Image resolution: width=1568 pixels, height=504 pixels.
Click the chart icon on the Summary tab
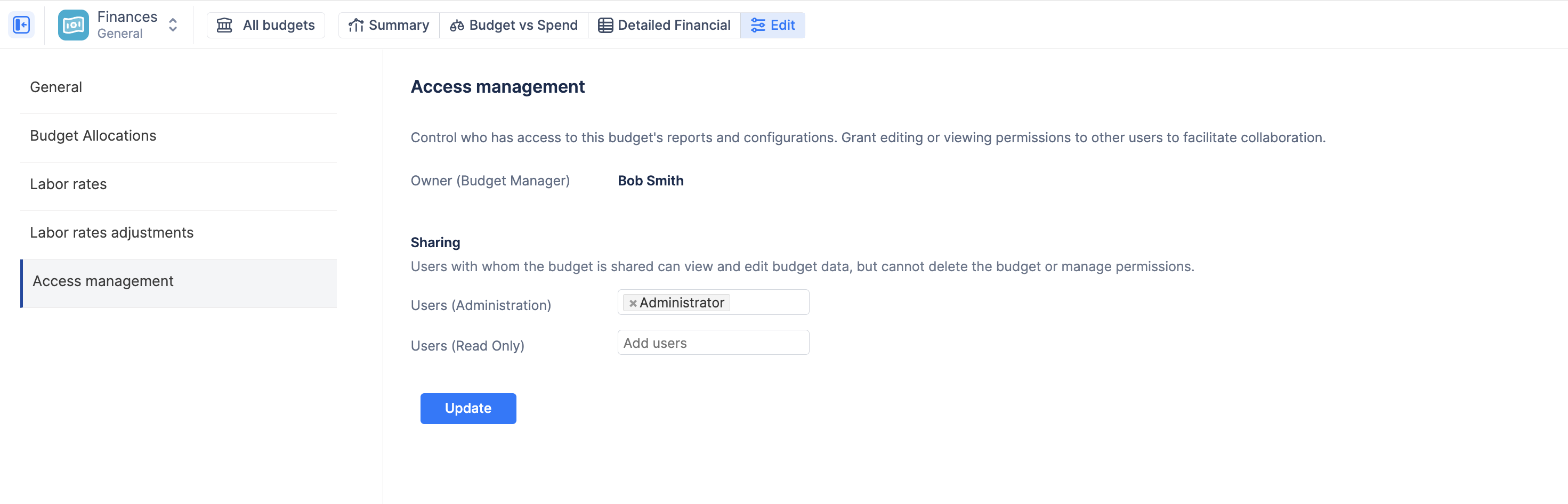(356, 25)
